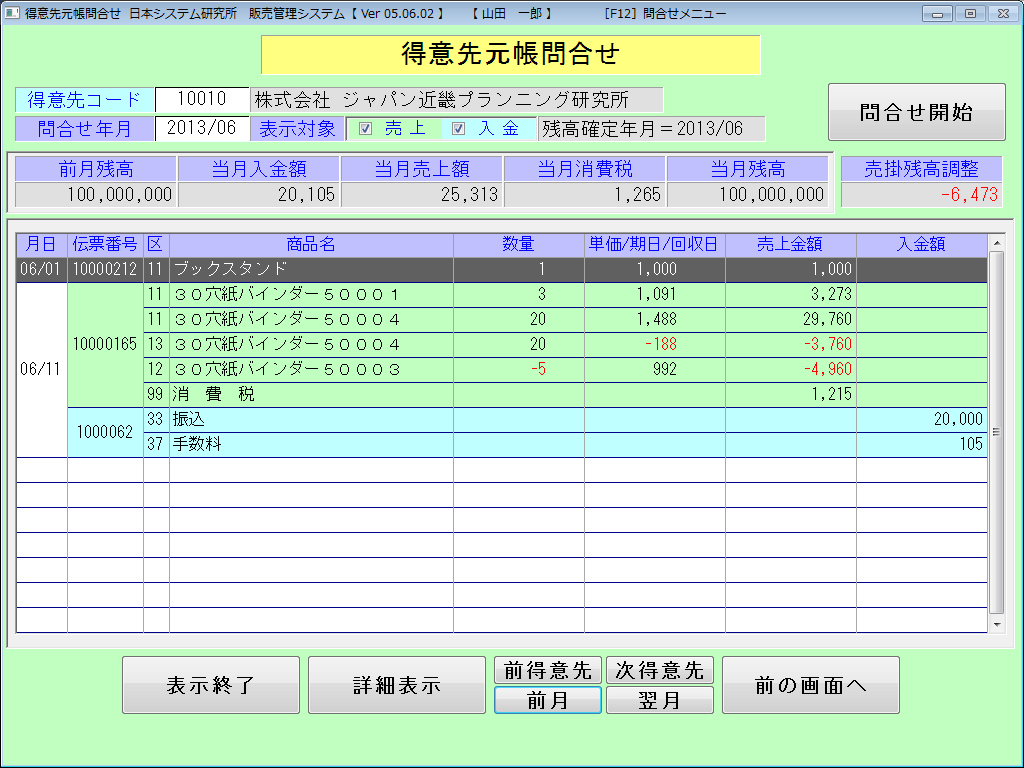
Task: Click the 当月売上額 value 25,313
Action: point(422,195)
